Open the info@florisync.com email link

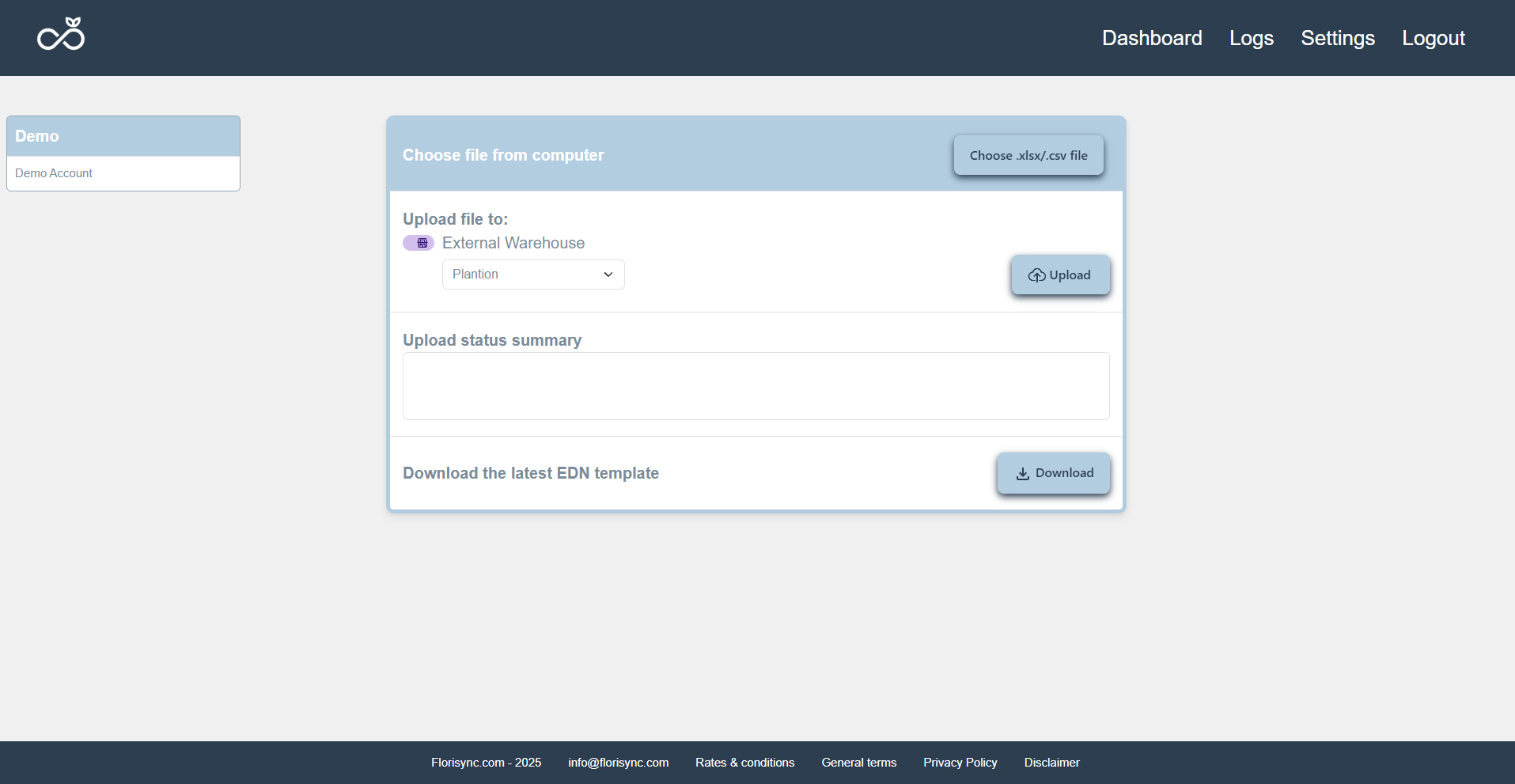point(618,763)
